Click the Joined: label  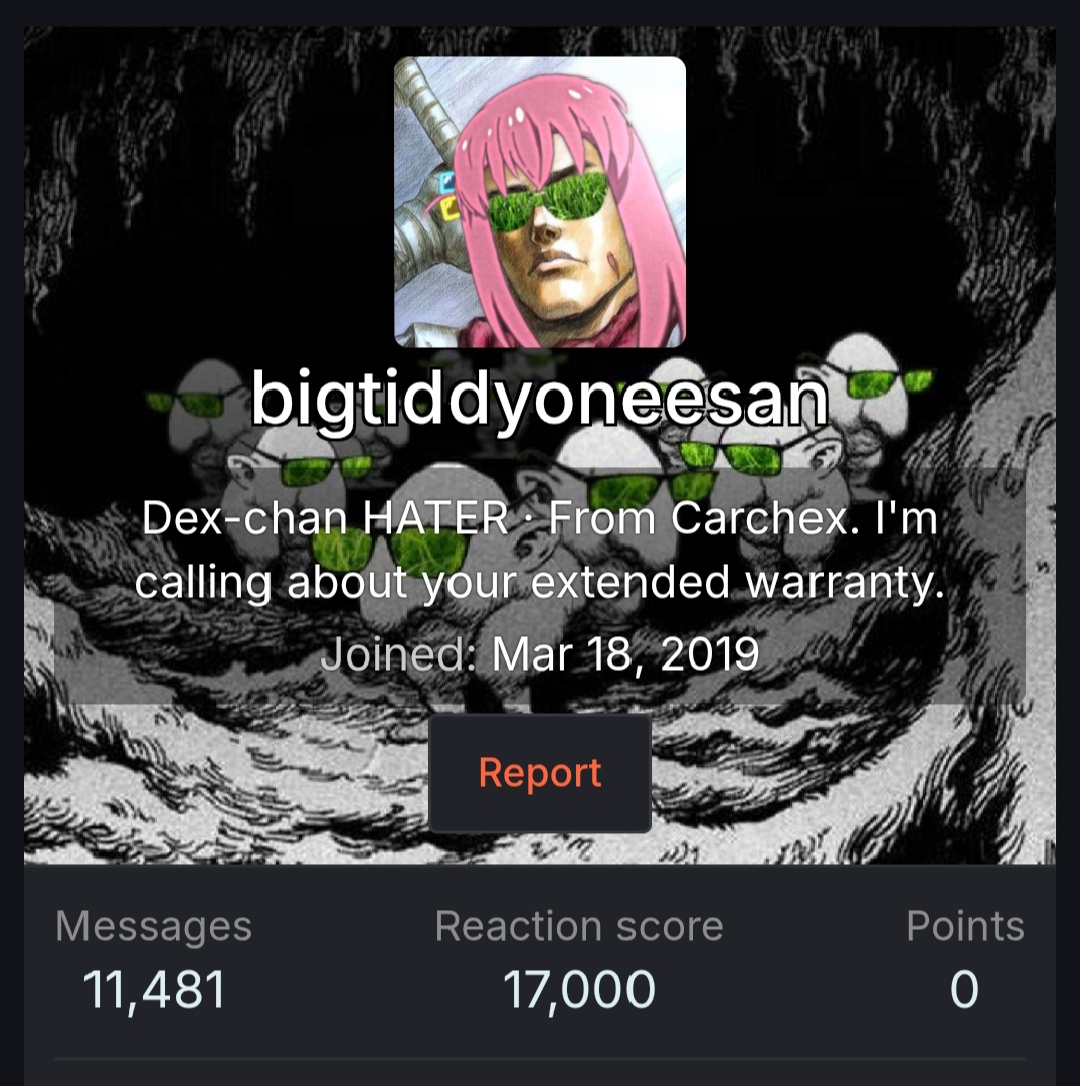click(398, 653)
